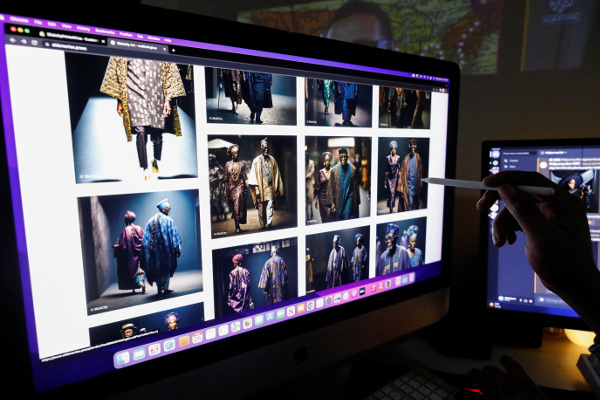Open Apple TV from the Dock
The image size is (600, 400).
pyautogui.click(x=362, y=291)
